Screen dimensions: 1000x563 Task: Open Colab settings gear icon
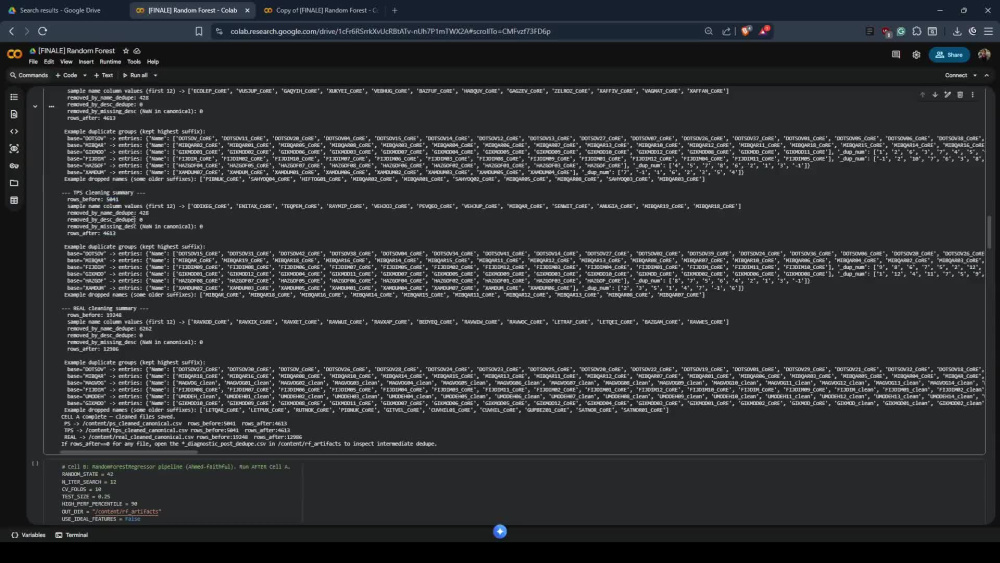[x=916, y=55]
